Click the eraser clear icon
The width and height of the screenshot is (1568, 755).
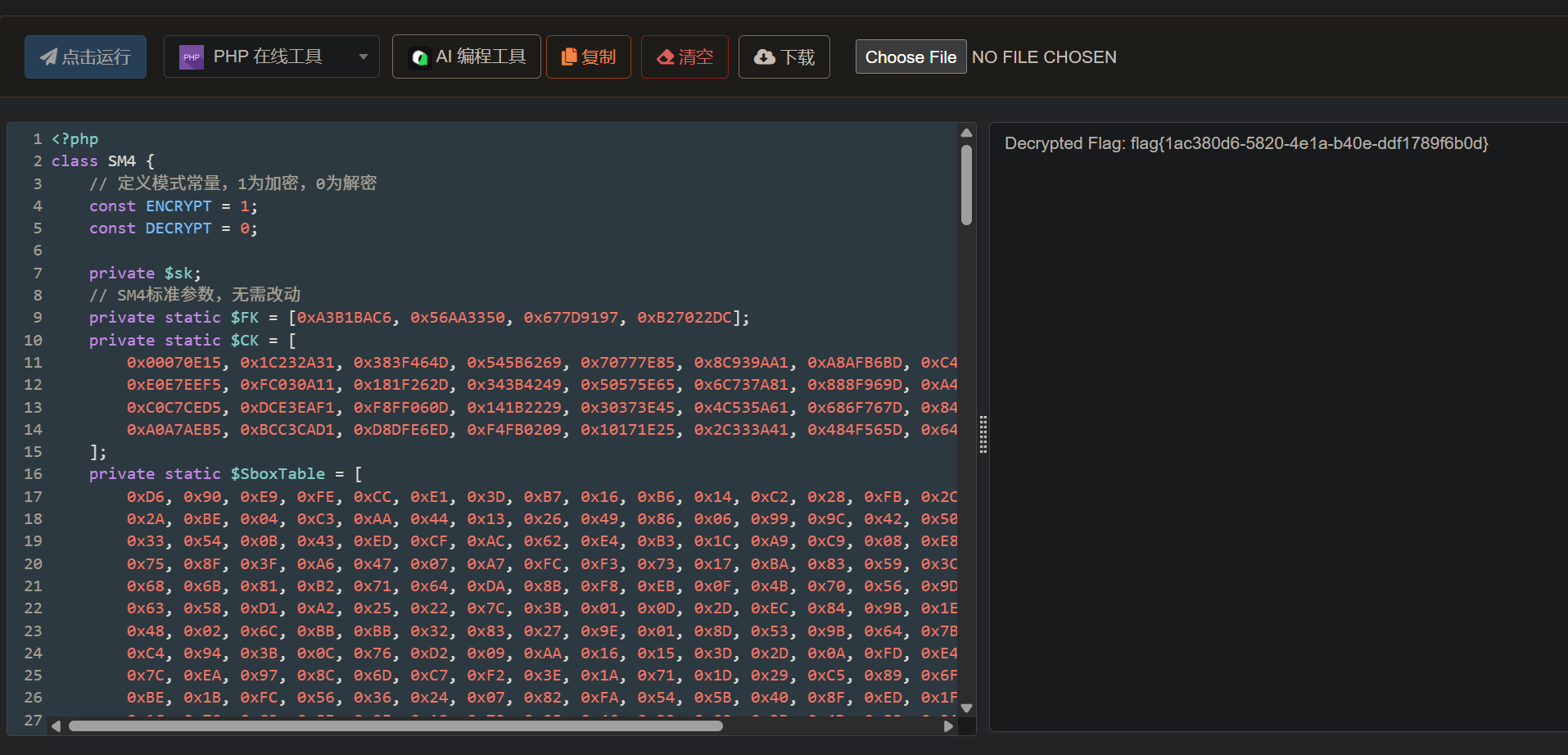666,57
